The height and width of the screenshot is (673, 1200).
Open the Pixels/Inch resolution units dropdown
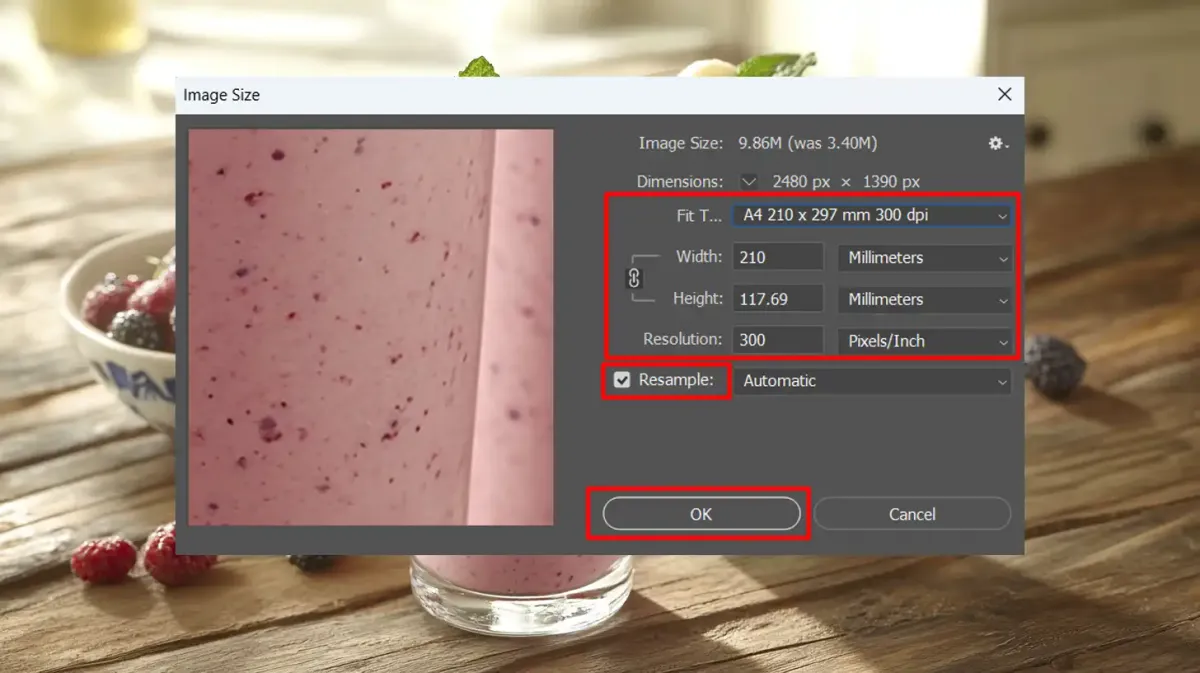point(925,341)
